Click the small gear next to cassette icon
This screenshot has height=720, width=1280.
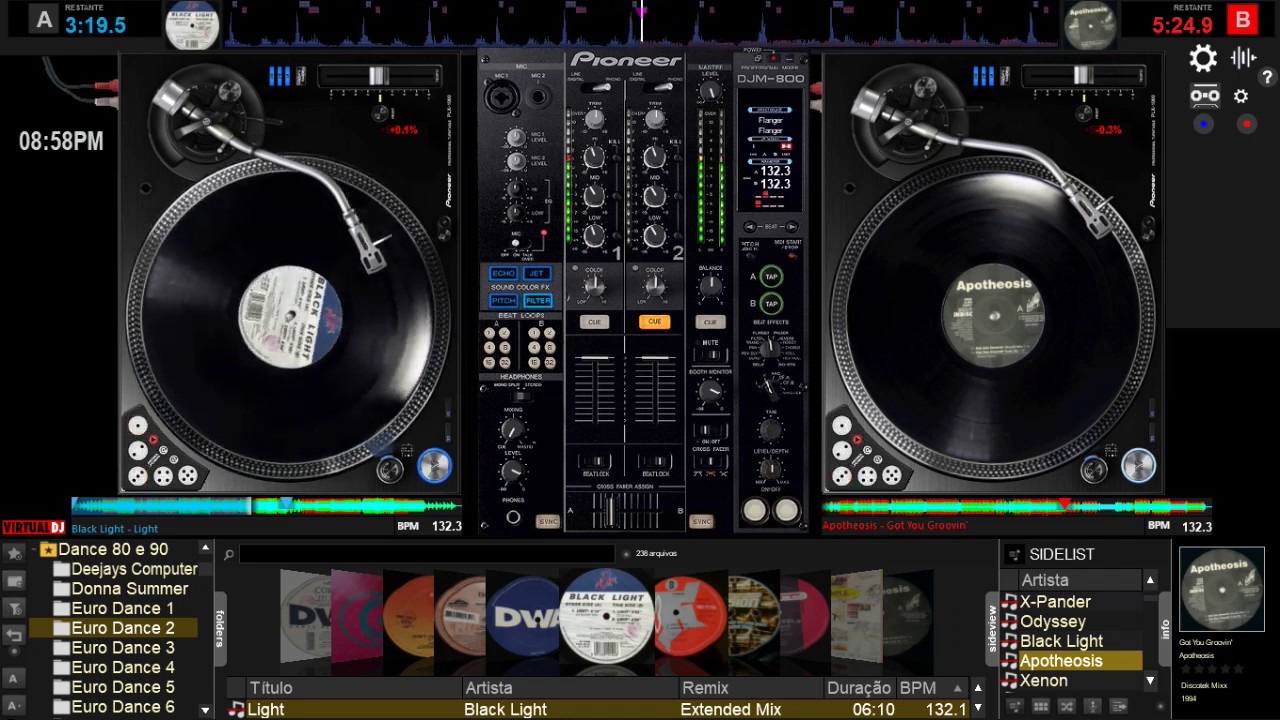[1241, 96]
